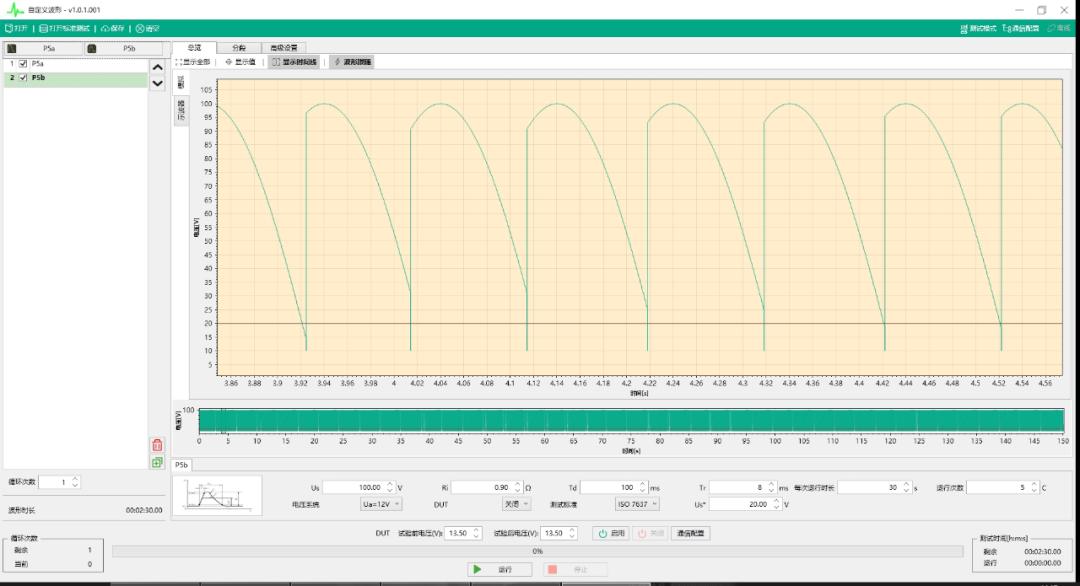Click the Us* field showing 20.00
1080x586 pixels.
tap(745, 504)
